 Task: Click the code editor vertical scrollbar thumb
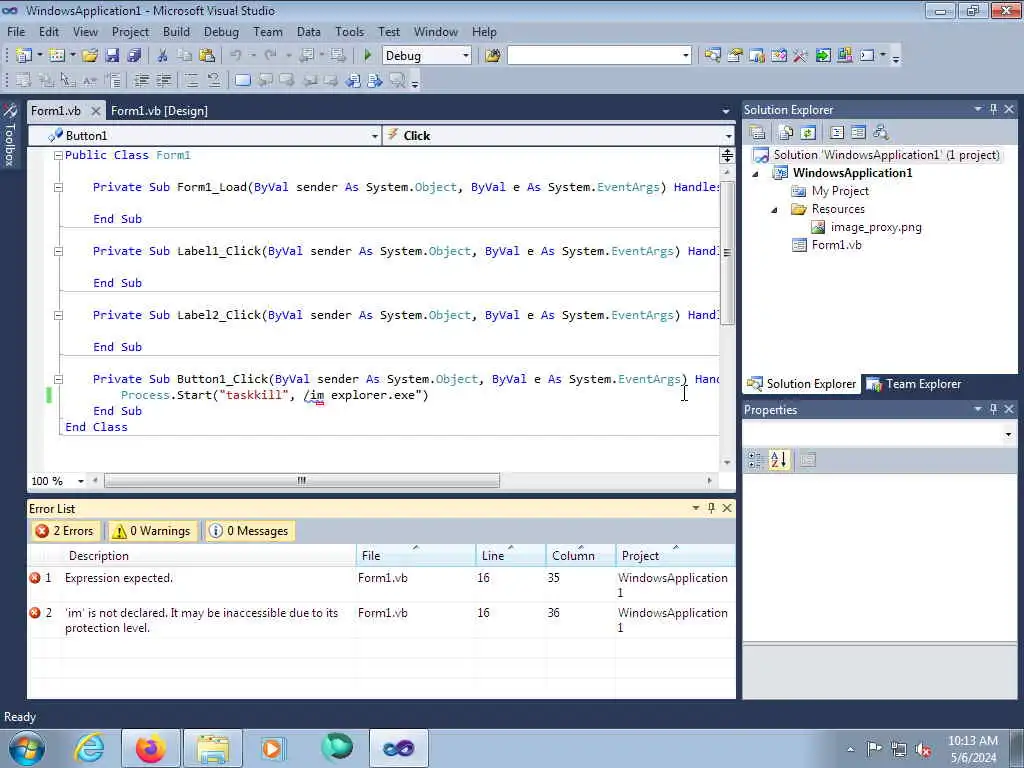tap(727, 253)
